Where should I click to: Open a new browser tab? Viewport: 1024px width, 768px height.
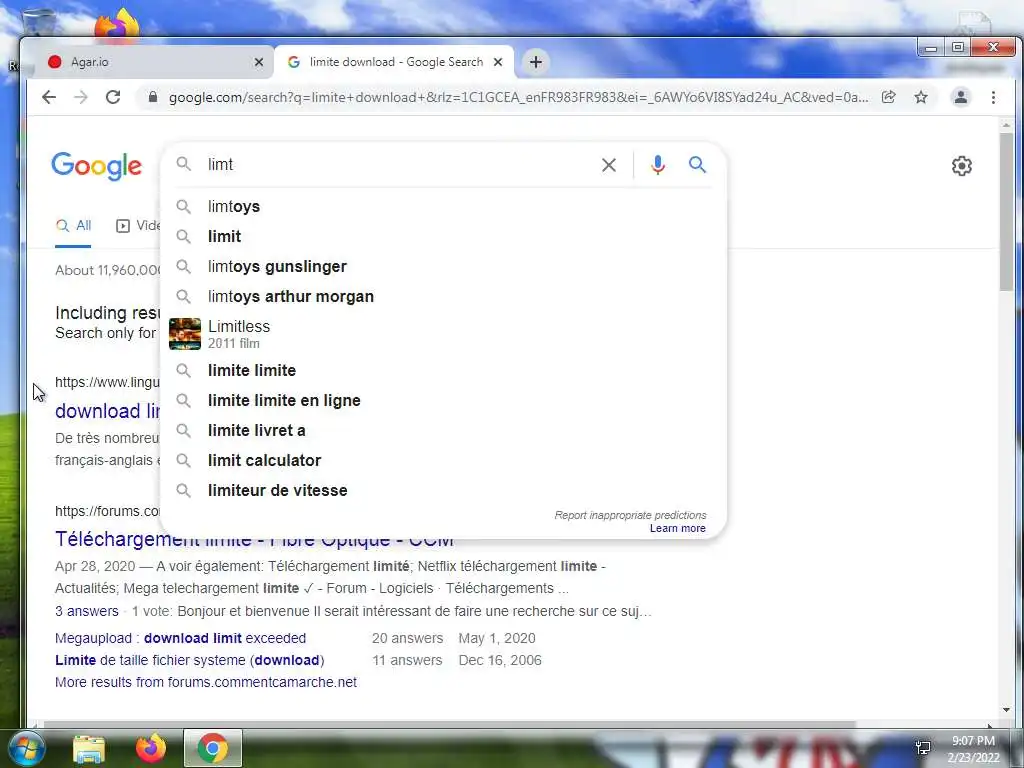536,62
